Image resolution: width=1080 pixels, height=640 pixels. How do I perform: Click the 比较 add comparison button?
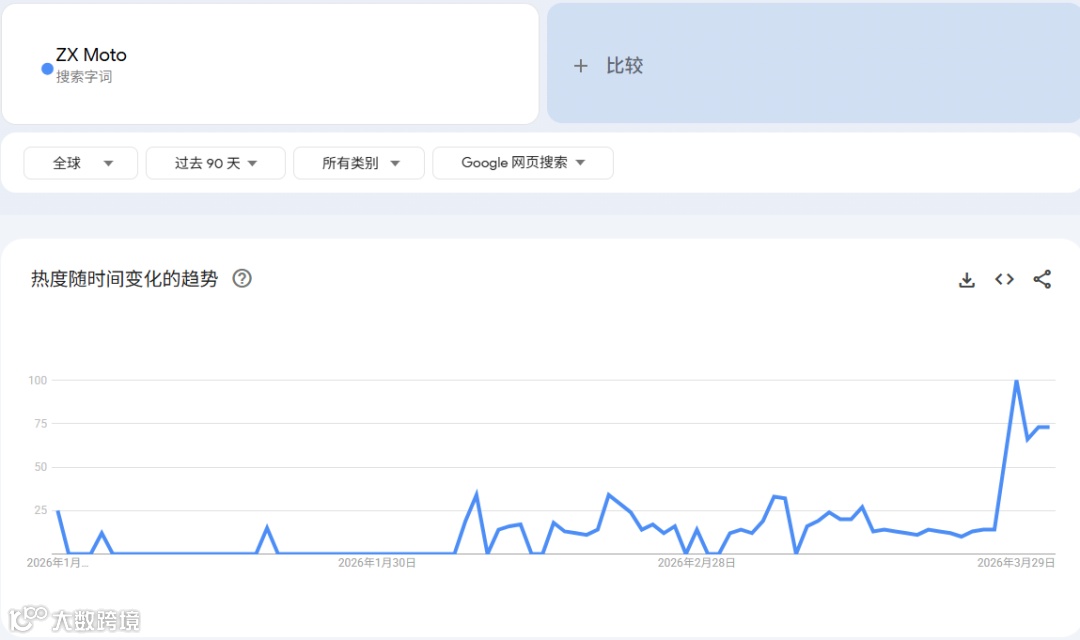(x=813, y=63)
